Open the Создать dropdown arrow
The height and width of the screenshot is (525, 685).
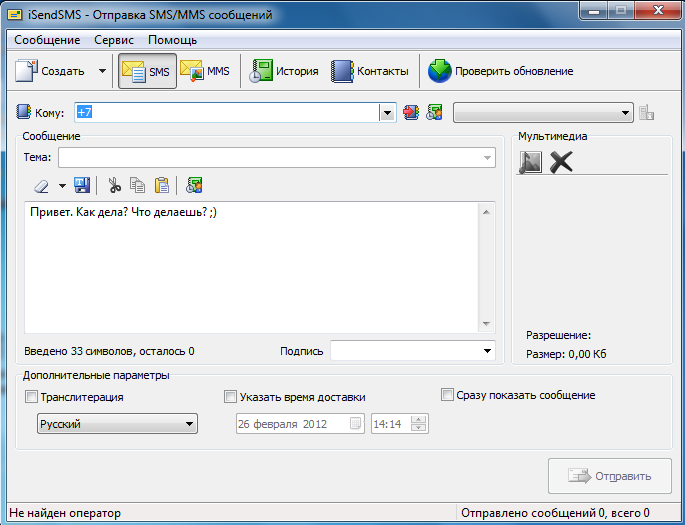point(102,71)
